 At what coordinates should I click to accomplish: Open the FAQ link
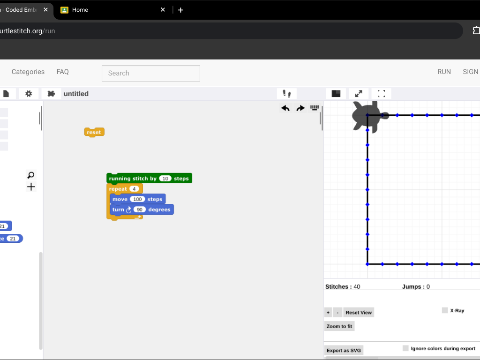coord(63,72)
